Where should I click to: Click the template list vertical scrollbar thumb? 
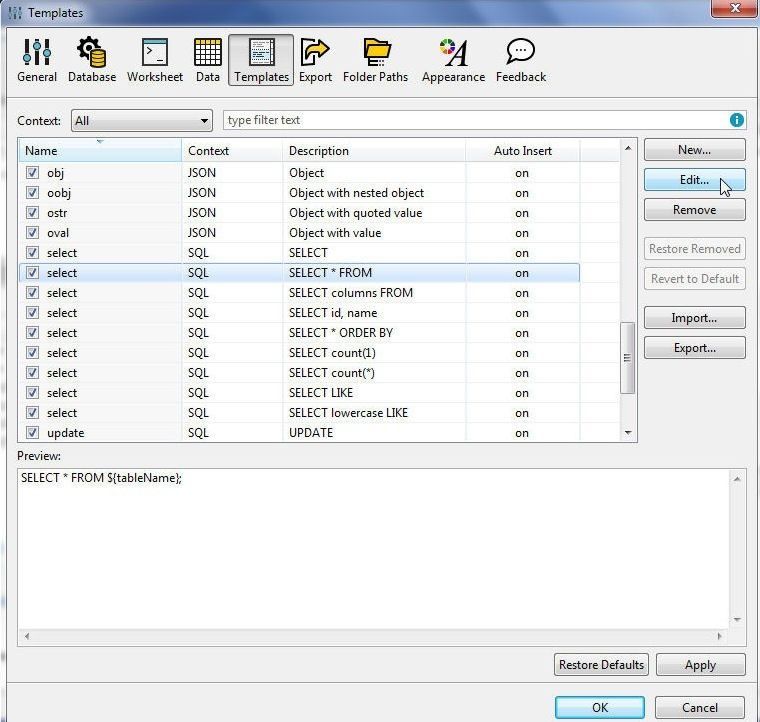[x=628, y=358]
